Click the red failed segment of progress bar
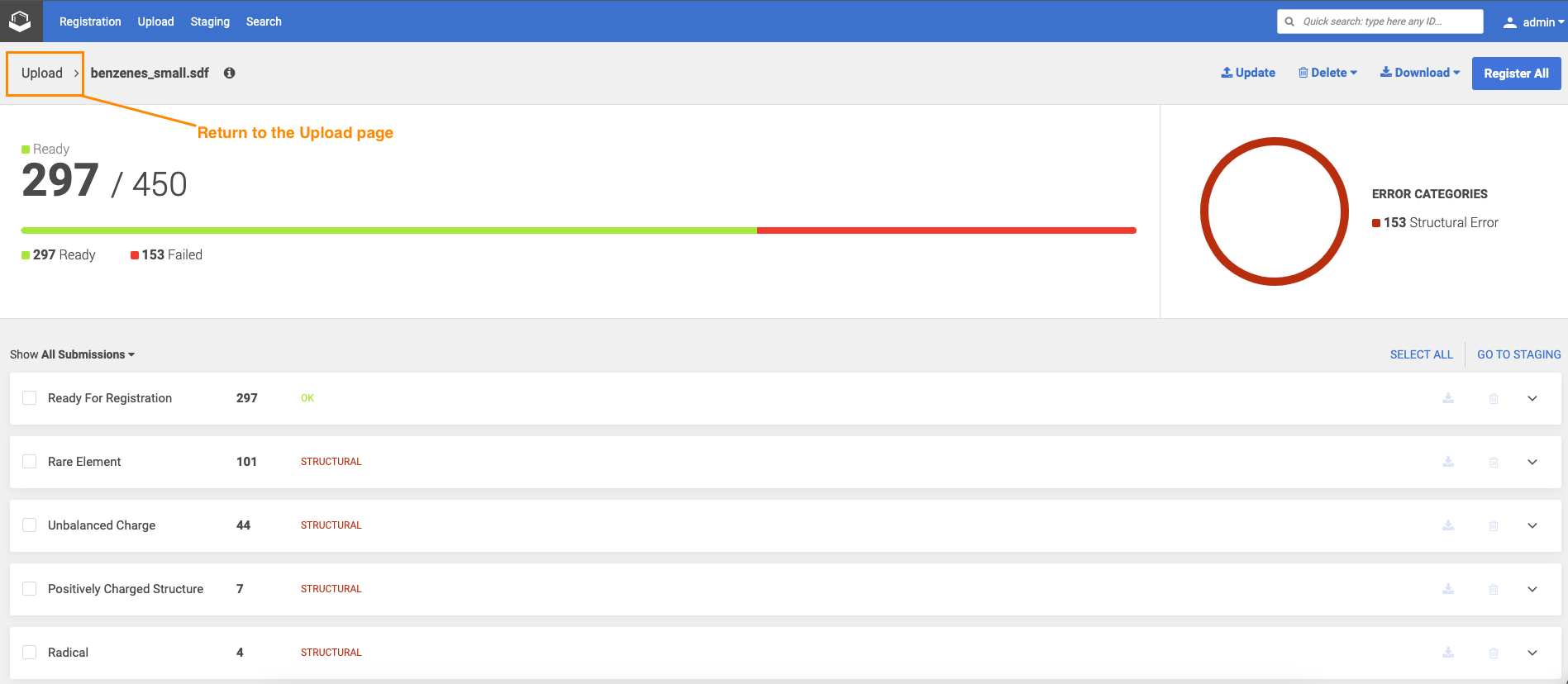This screenshot has height=684, width=1568. tap(946, 230)
